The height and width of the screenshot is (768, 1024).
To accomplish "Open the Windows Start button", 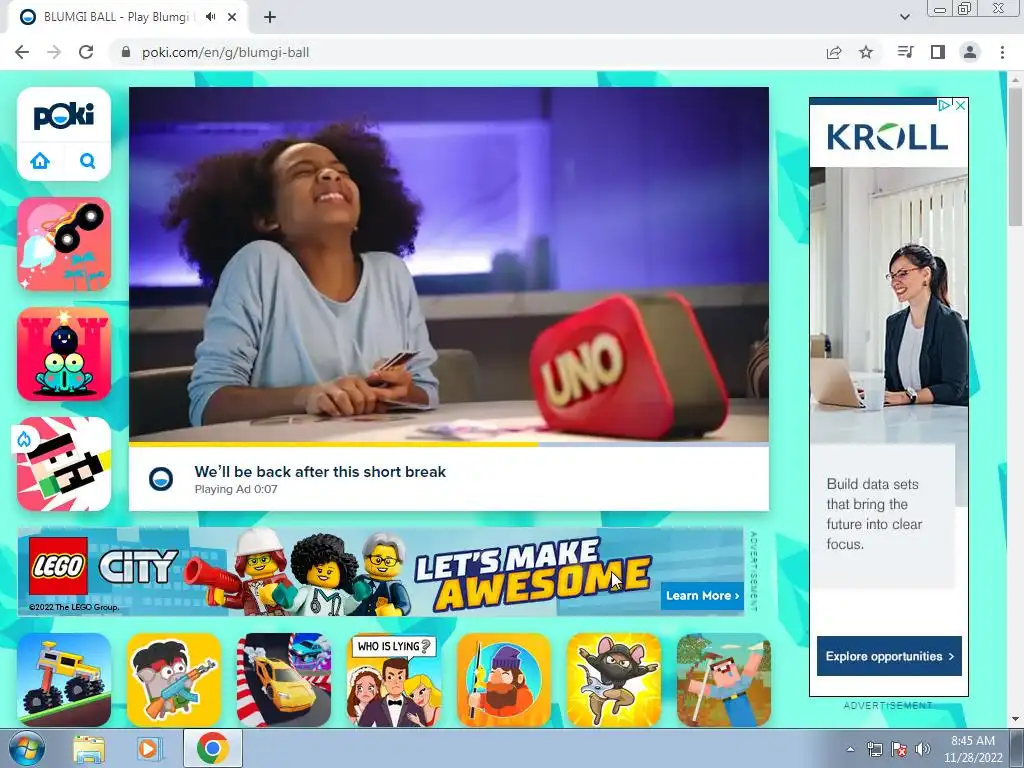I will tap(27, 748).
